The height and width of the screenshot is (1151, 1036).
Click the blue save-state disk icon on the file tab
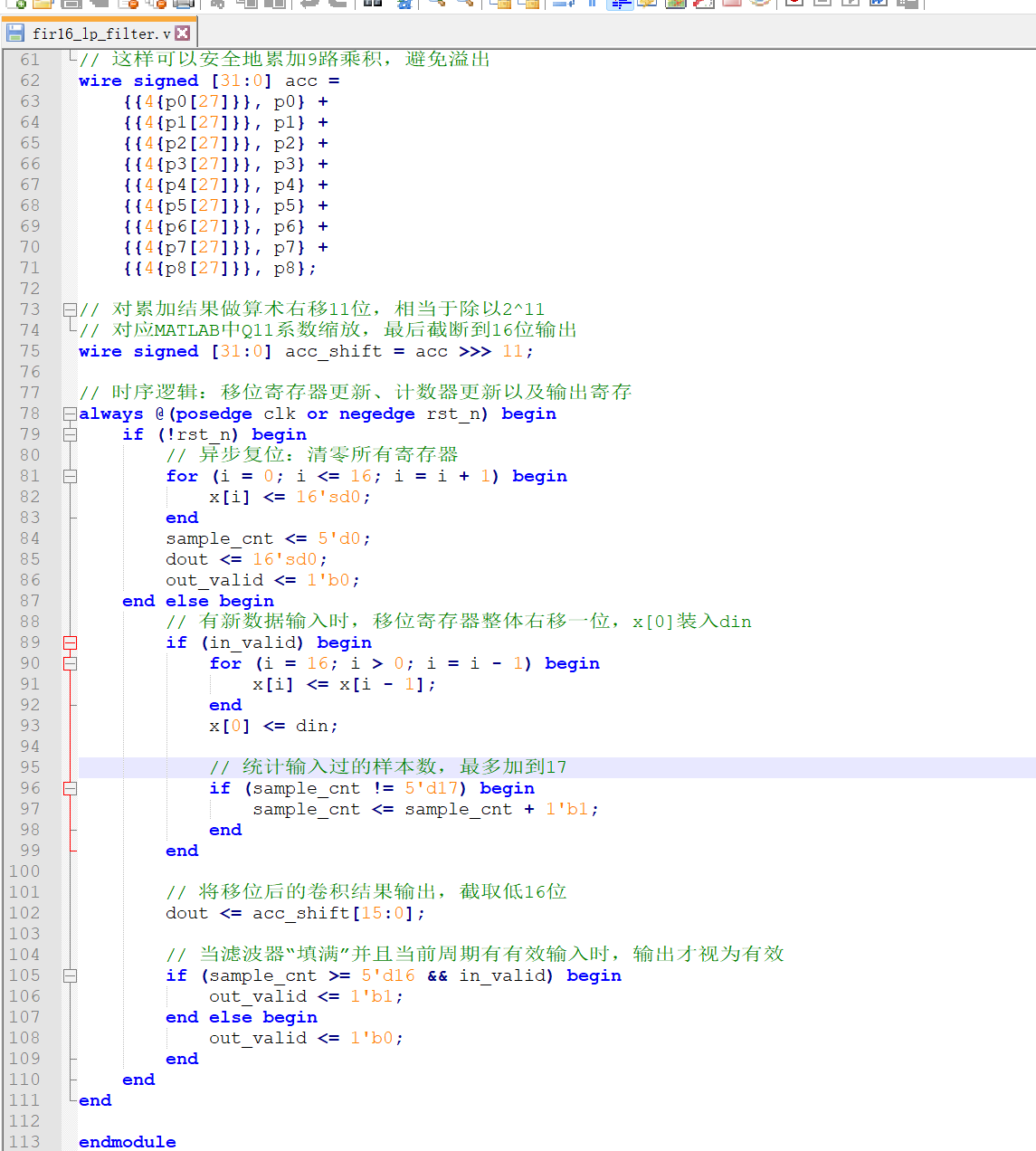coord(15,33)
